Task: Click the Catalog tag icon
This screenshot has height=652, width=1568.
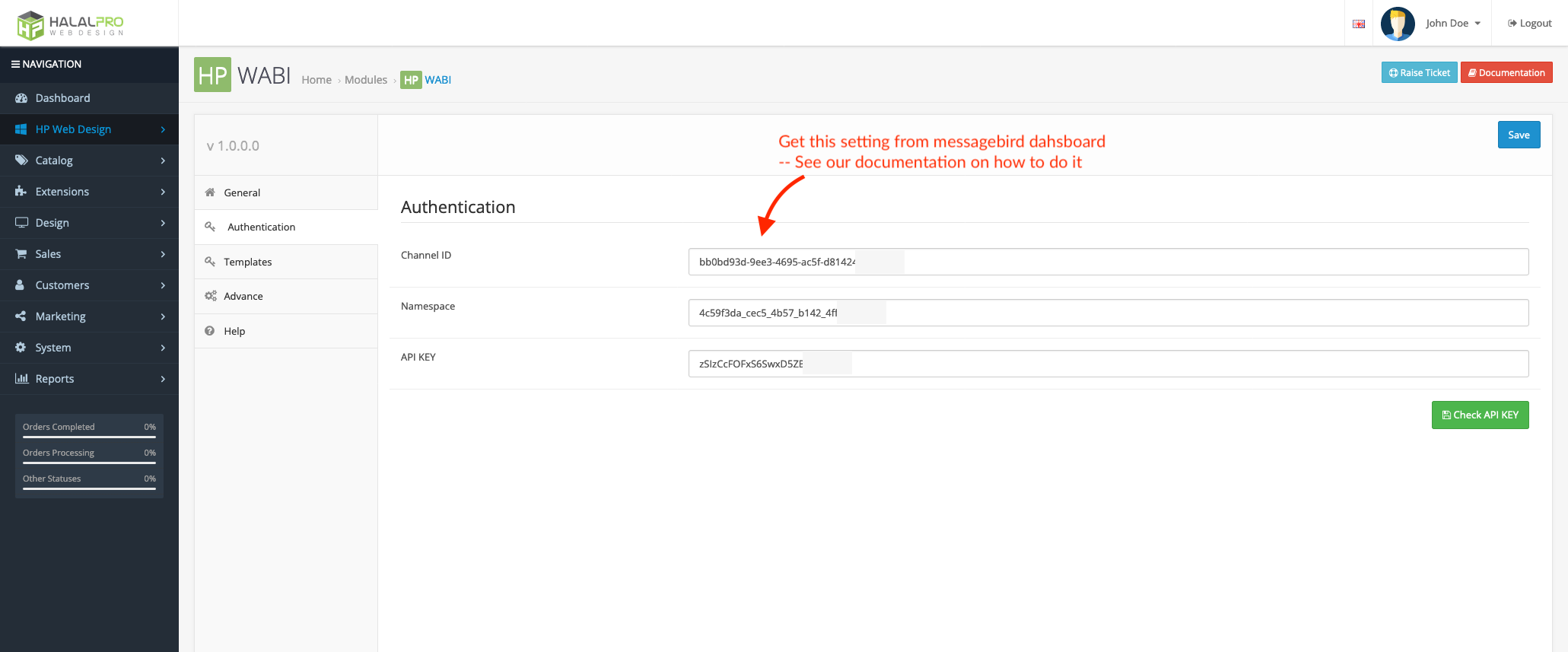Action: pos(21,161)
